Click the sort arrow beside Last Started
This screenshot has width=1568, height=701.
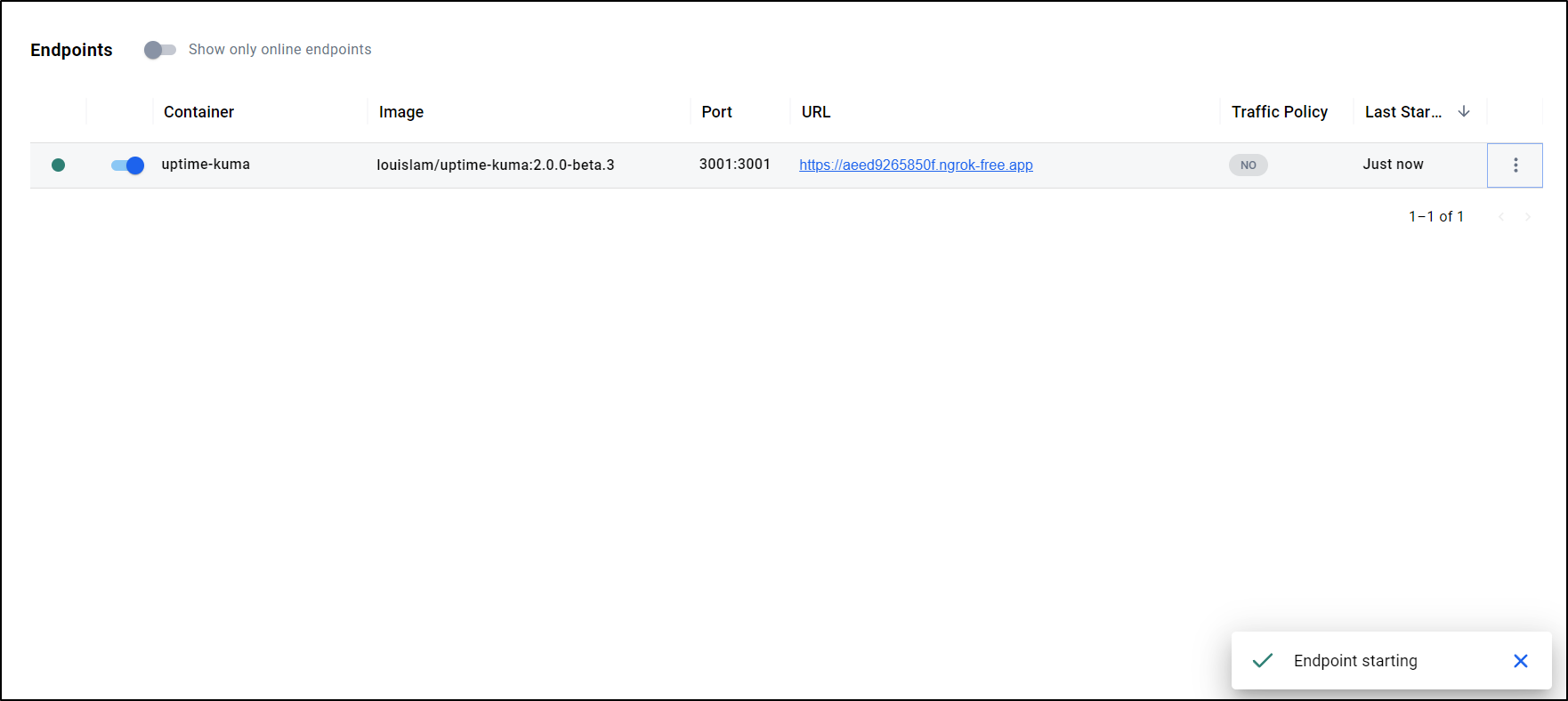(1464, 111)
